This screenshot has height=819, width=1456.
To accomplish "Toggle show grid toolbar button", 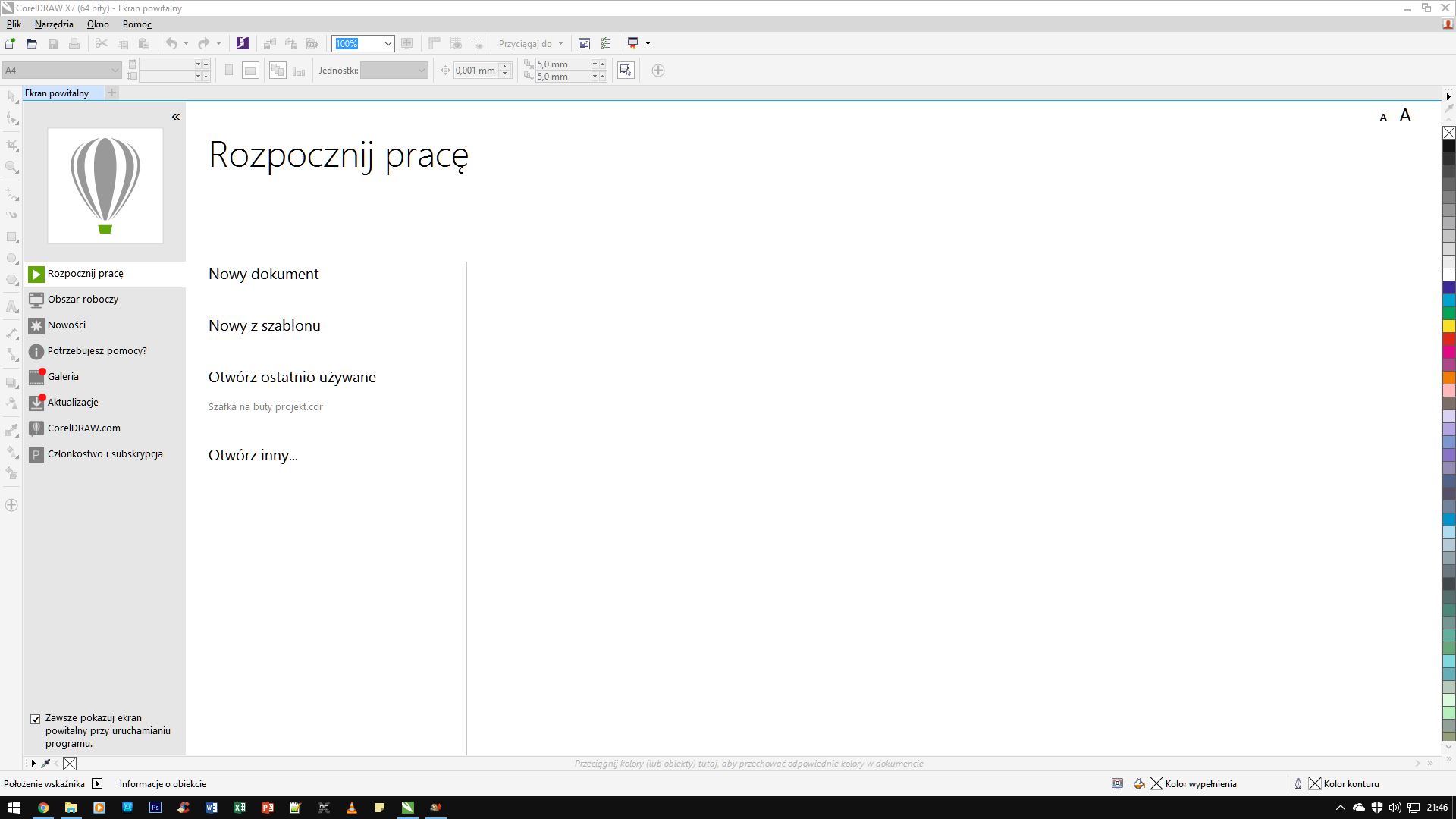I will click(x=456, y=43).
